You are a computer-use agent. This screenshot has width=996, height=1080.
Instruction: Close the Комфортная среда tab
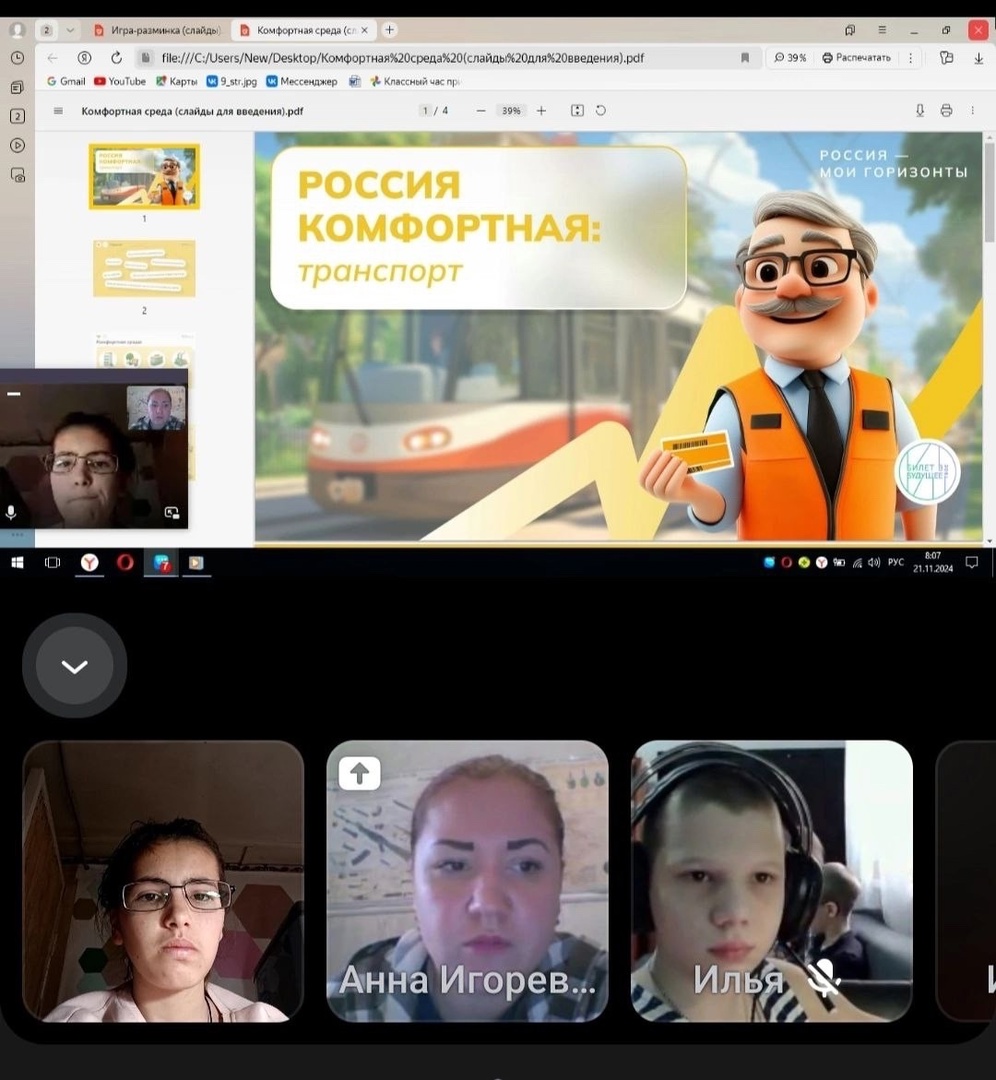pos(365,30)
